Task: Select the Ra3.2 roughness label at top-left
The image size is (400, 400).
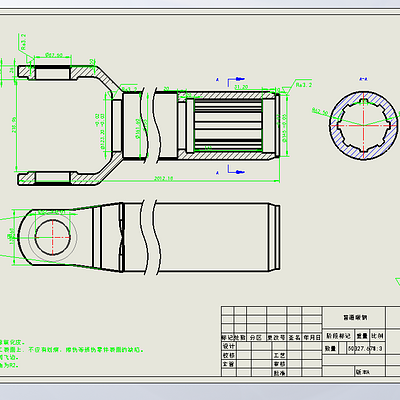Action: (23, 42)
